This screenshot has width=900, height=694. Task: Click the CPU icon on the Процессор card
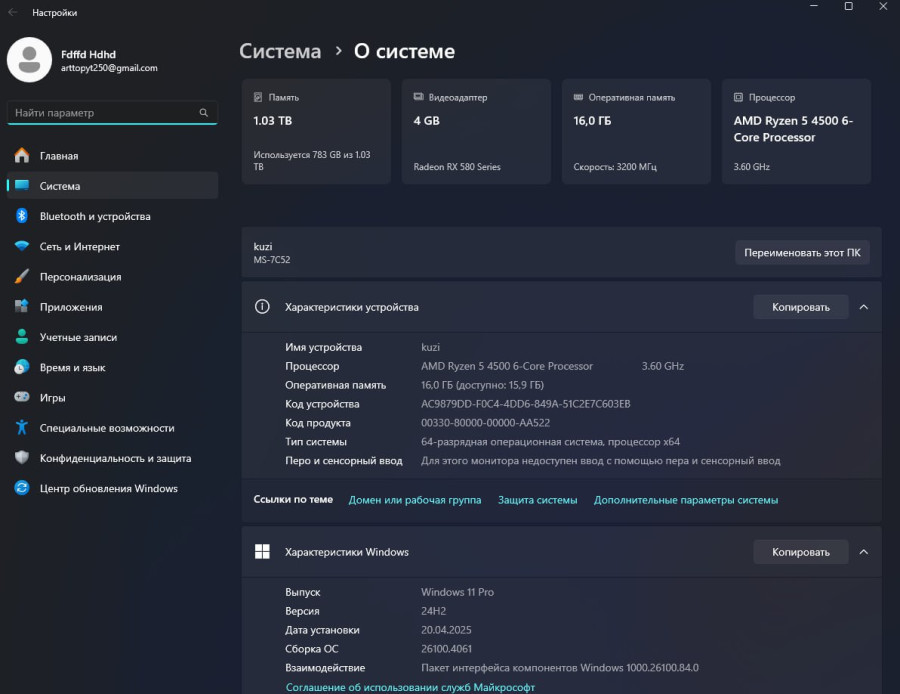point(738,98)
